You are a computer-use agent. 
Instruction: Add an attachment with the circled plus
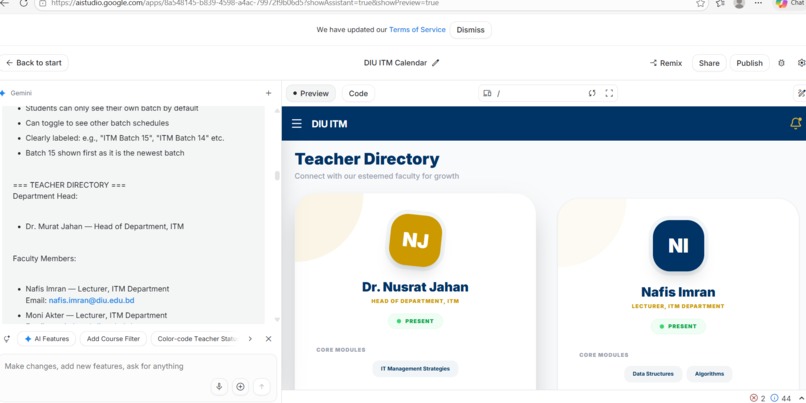240,387
